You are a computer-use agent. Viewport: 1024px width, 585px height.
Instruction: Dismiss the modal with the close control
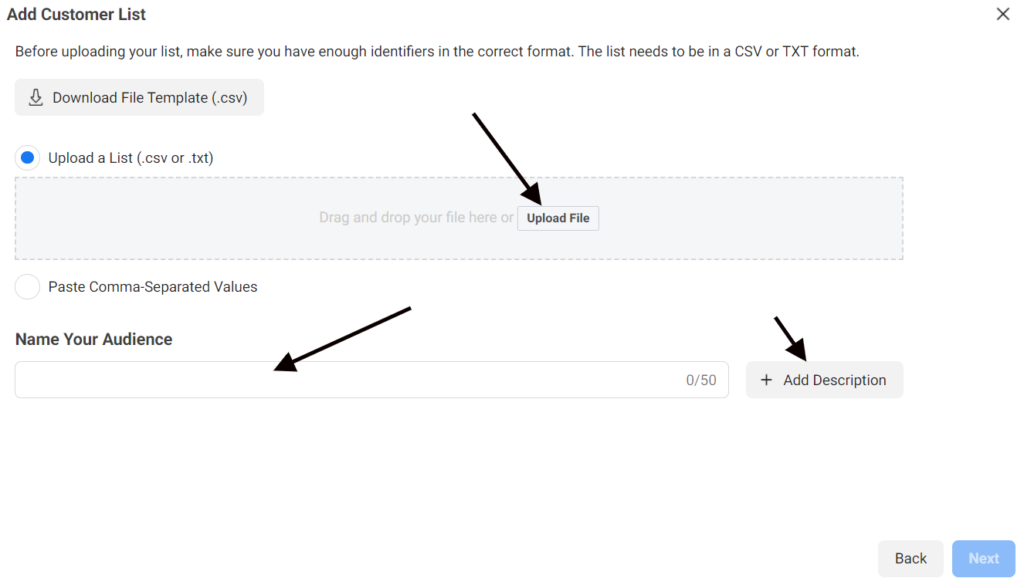(1003, 14)
